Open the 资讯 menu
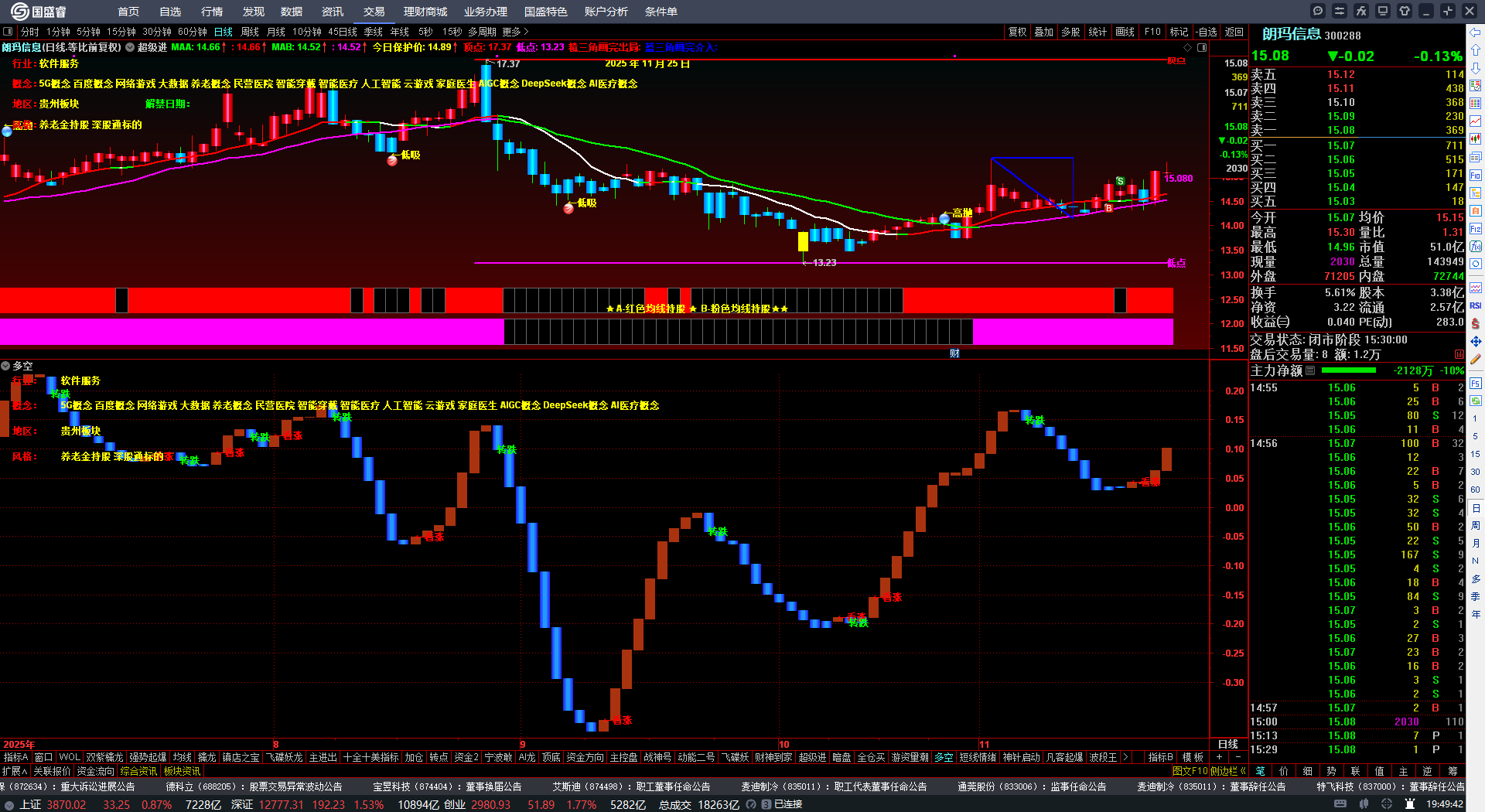 click(x=333, y=12)
